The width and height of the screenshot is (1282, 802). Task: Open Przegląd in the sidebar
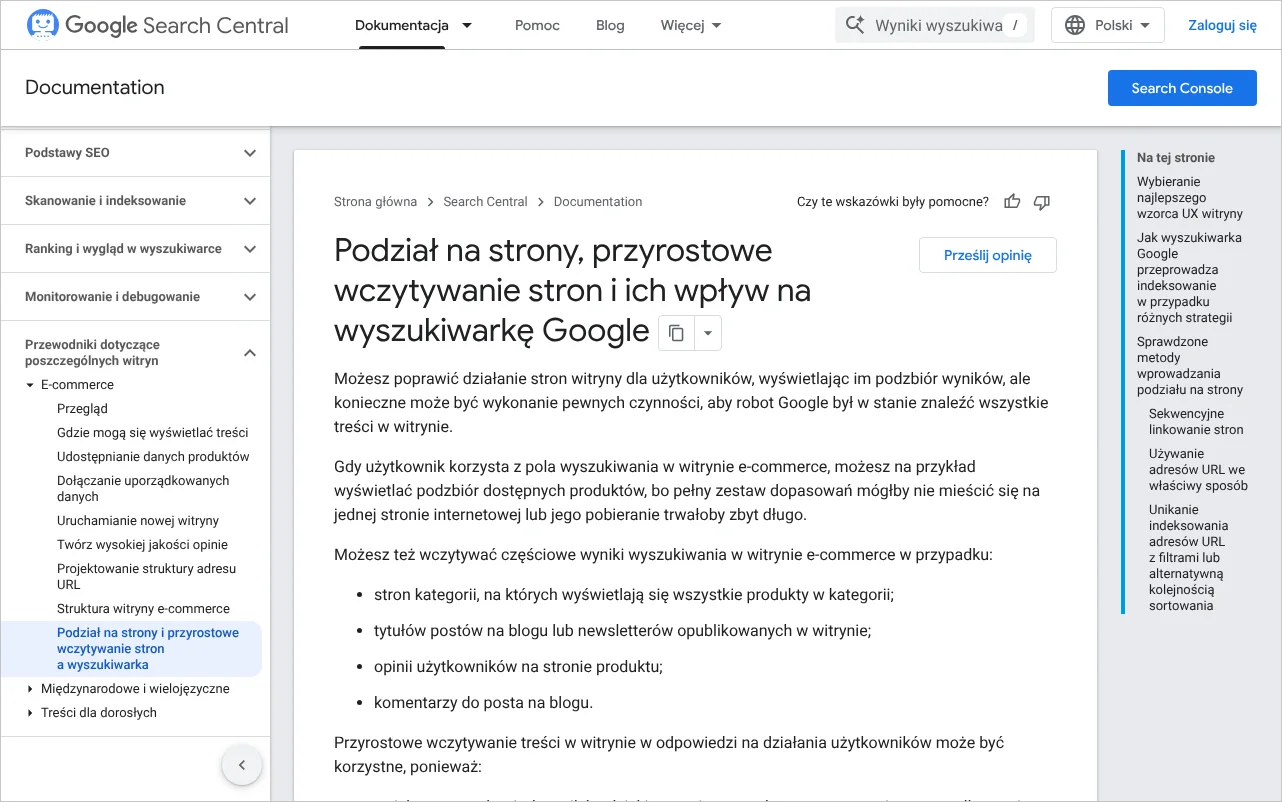pyautogui.click(x=82, y=409)
